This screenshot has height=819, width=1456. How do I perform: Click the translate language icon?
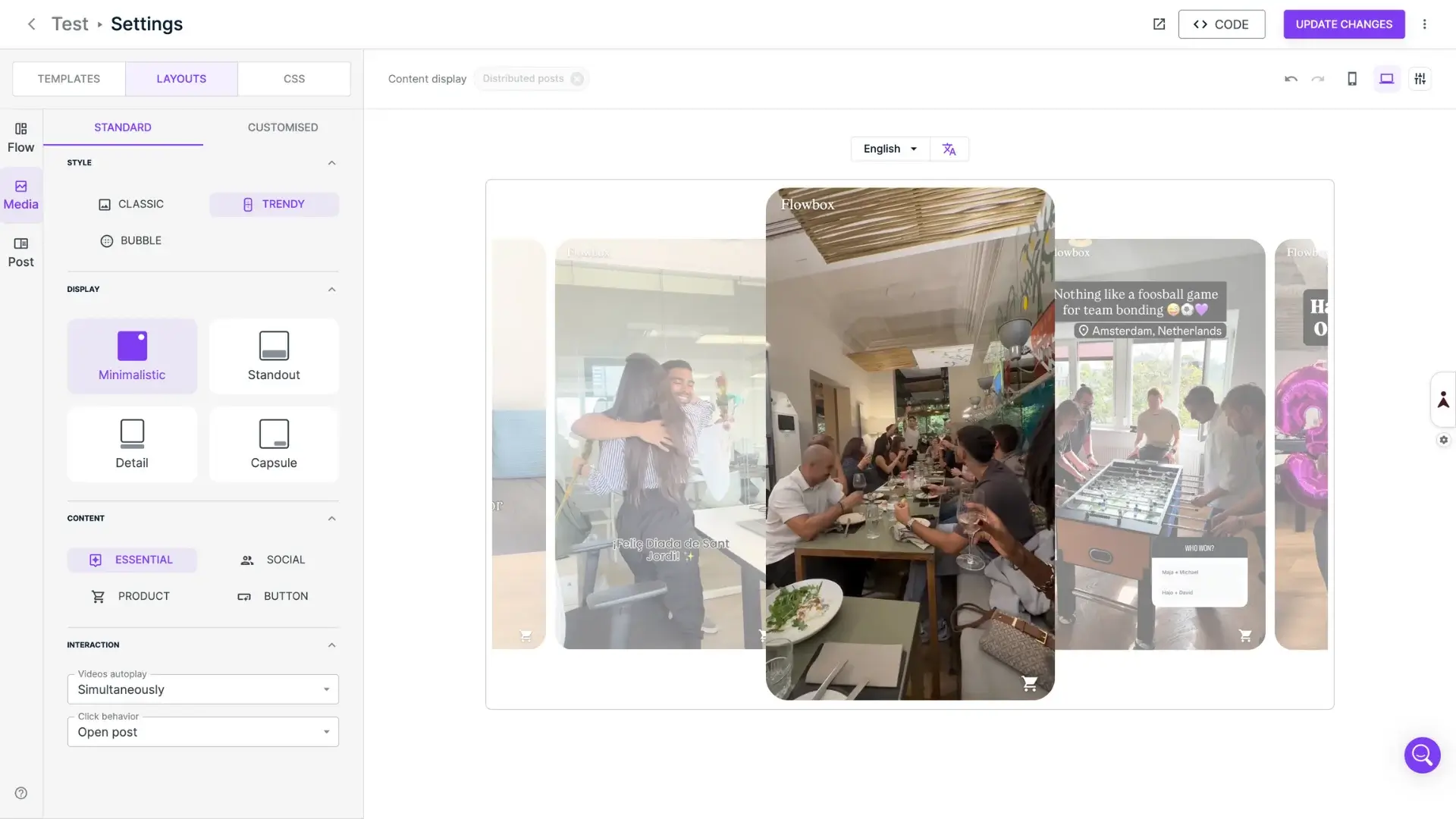(x=949, y=149)
